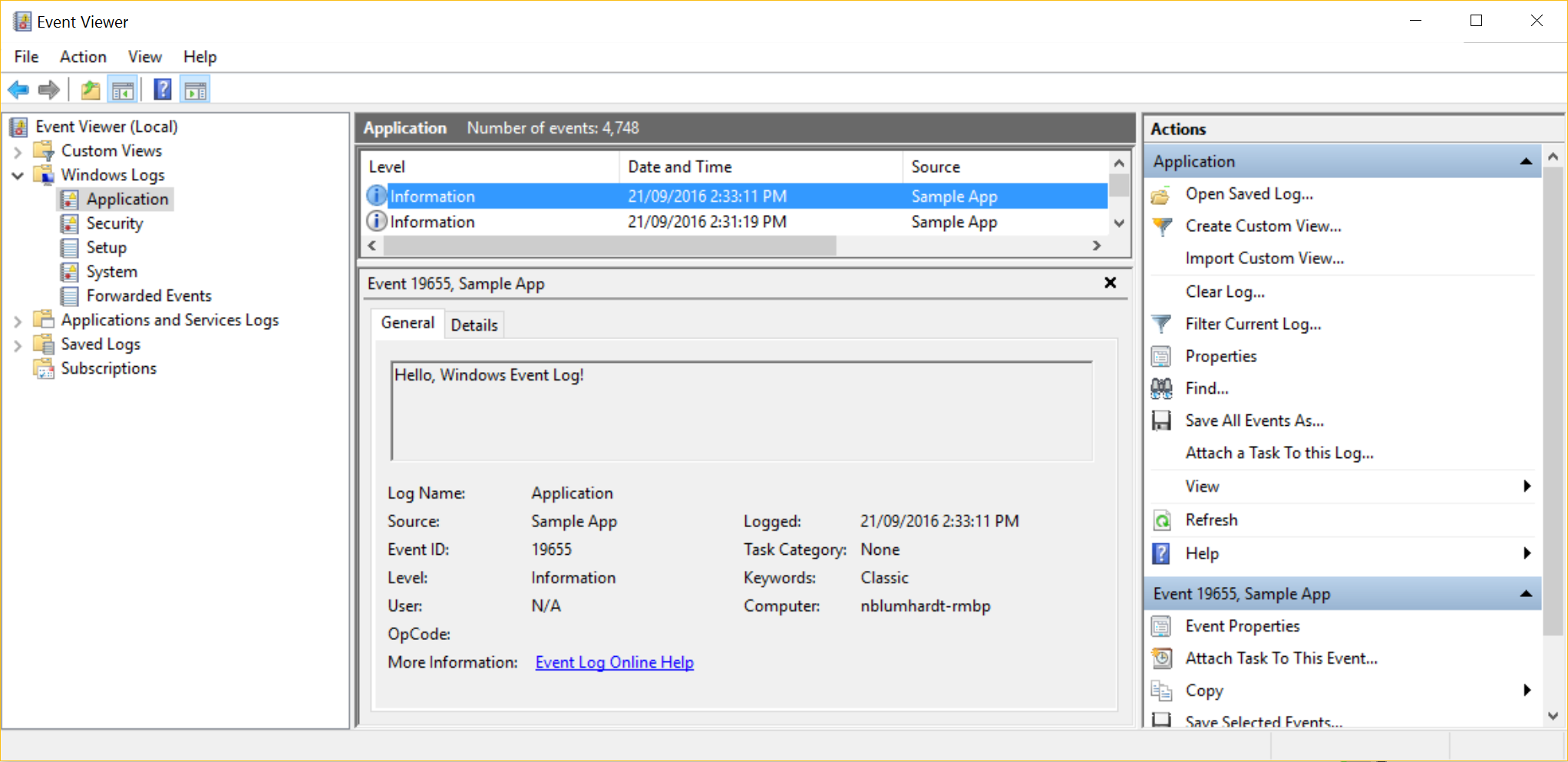Screen dimensions: 1568x762
Task: Click the Setup log icon in tree
Action: [70, 248]
